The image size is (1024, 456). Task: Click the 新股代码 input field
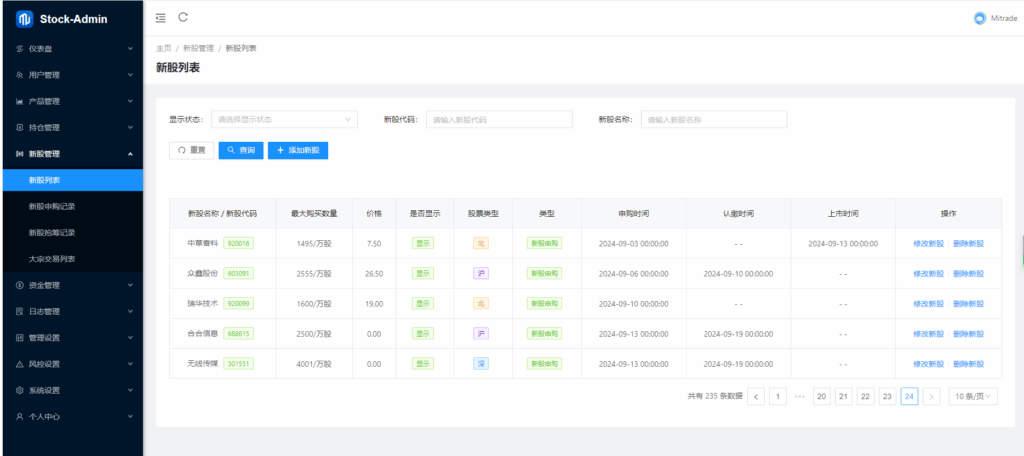pyautogui.click(x=499, y=119)
